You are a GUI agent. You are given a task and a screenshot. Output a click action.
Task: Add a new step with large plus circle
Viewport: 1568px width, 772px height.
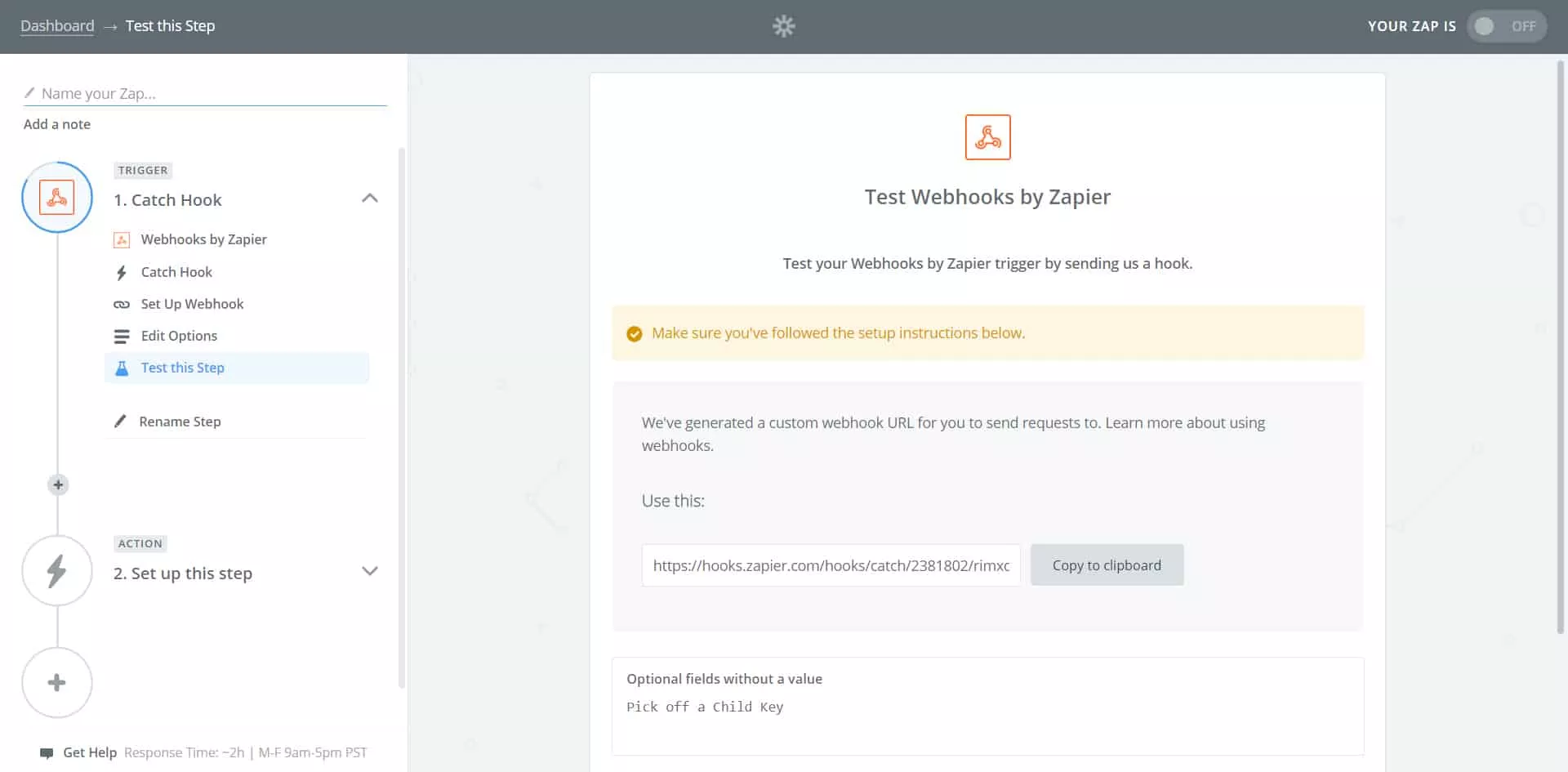(x=57, y=683)
